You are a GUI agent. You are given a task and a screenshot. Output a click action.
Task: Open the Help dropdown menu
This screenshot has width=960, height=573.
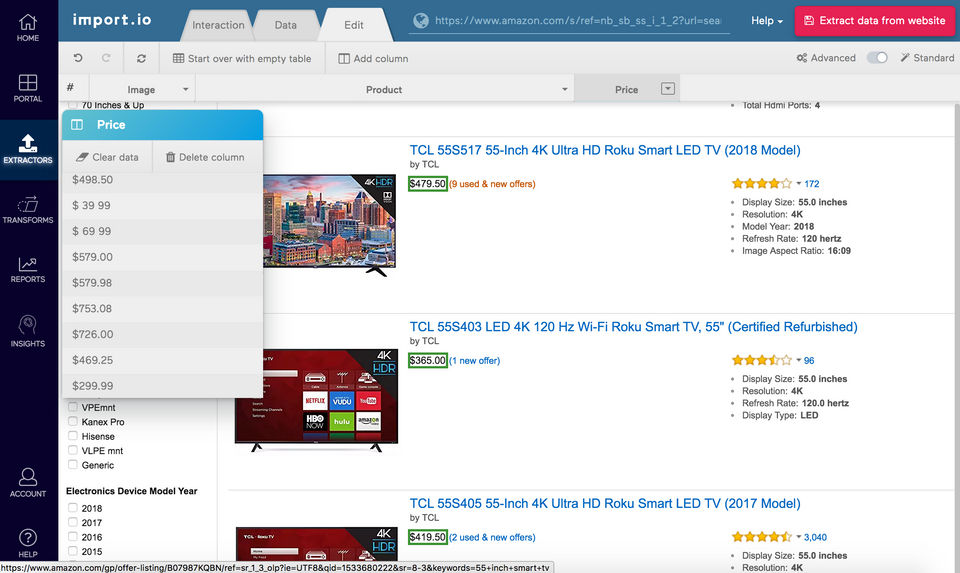tap(767, 21)
